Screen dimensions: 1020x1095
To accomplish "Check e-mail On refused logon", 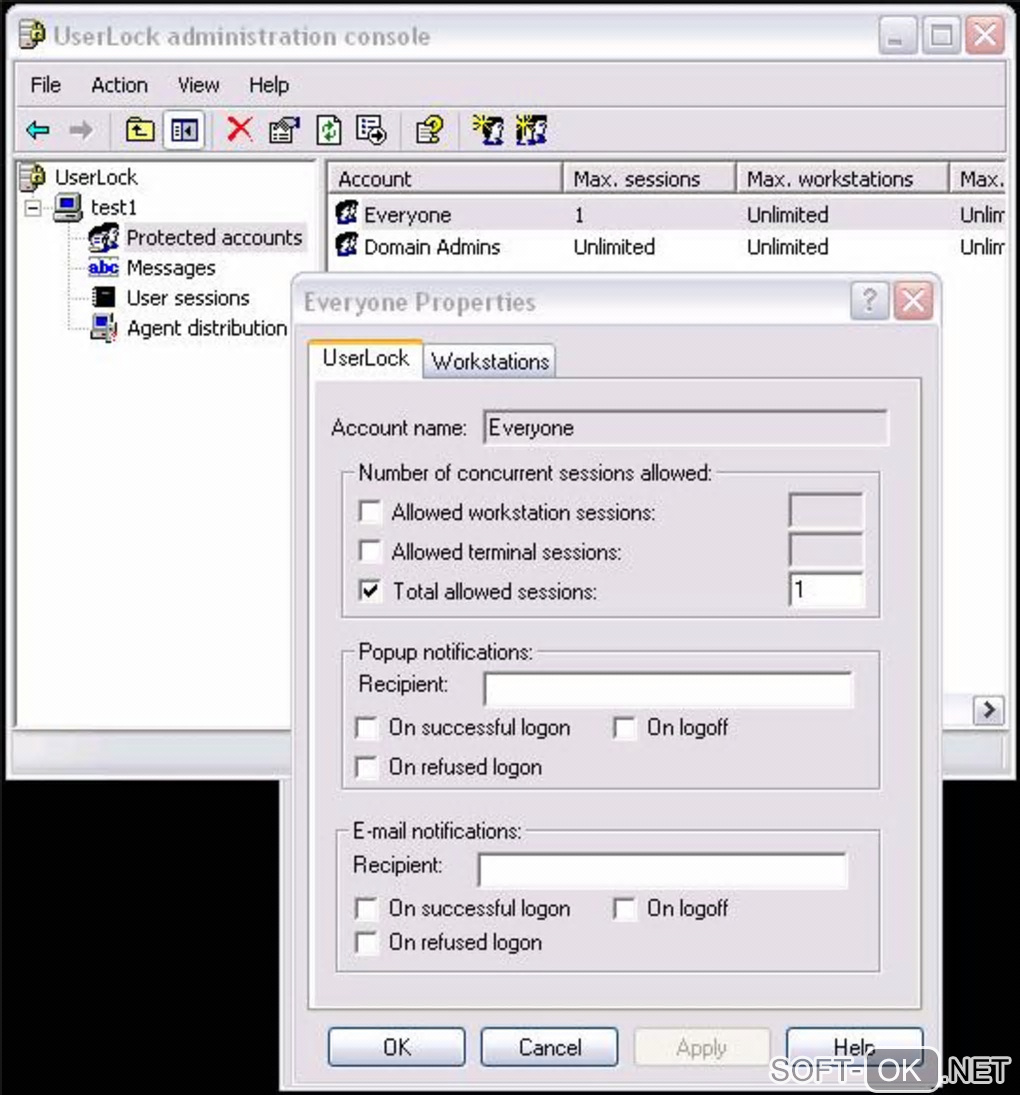I will click(367, 942).
